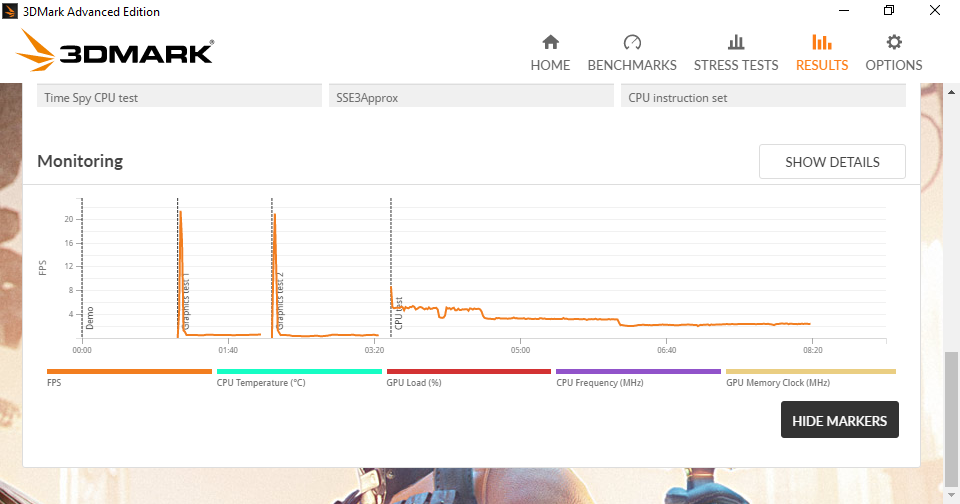960x504 pixels.
Task: Click the scrollbar down arrow
Action: (x=951, y=495)
